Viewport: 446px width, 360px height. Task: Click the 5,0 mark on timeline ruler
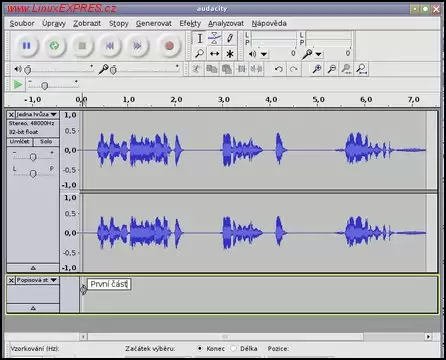[318, 99]
